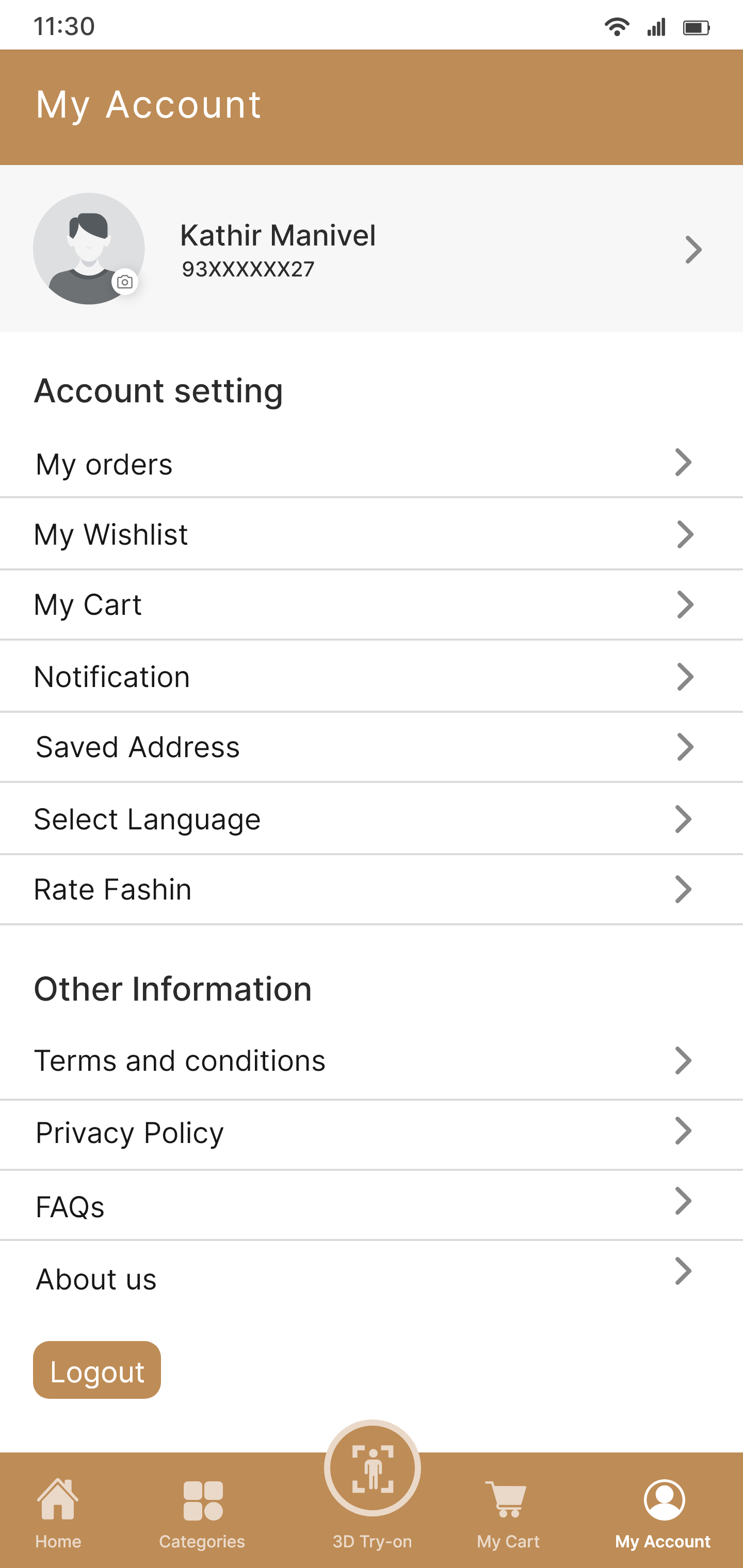Open the 3D Try-on scanner icon
This screenshot has height=1568, width=743.
point(372,1468)
